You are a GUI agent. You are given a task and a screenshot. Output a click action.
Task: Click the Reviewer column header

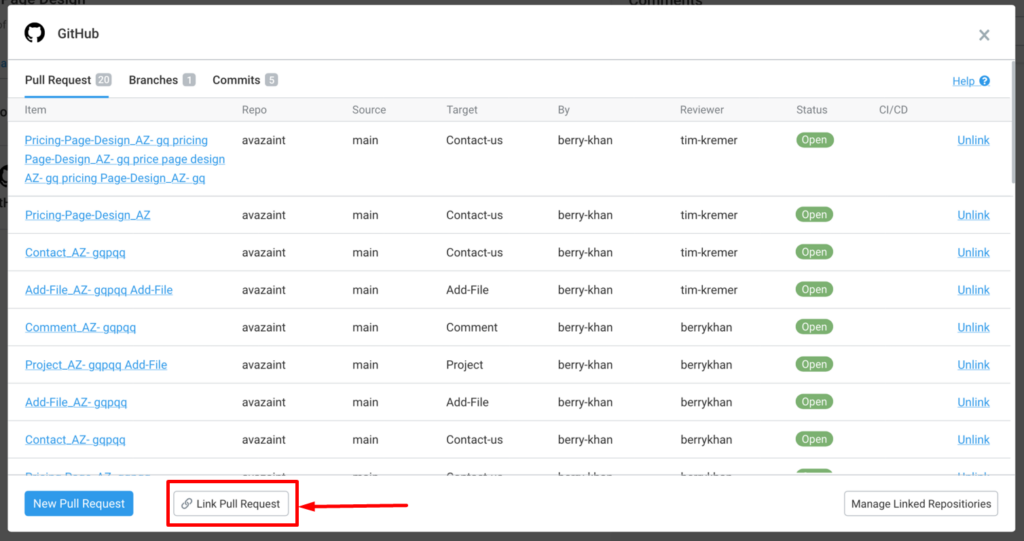(701, 110)
